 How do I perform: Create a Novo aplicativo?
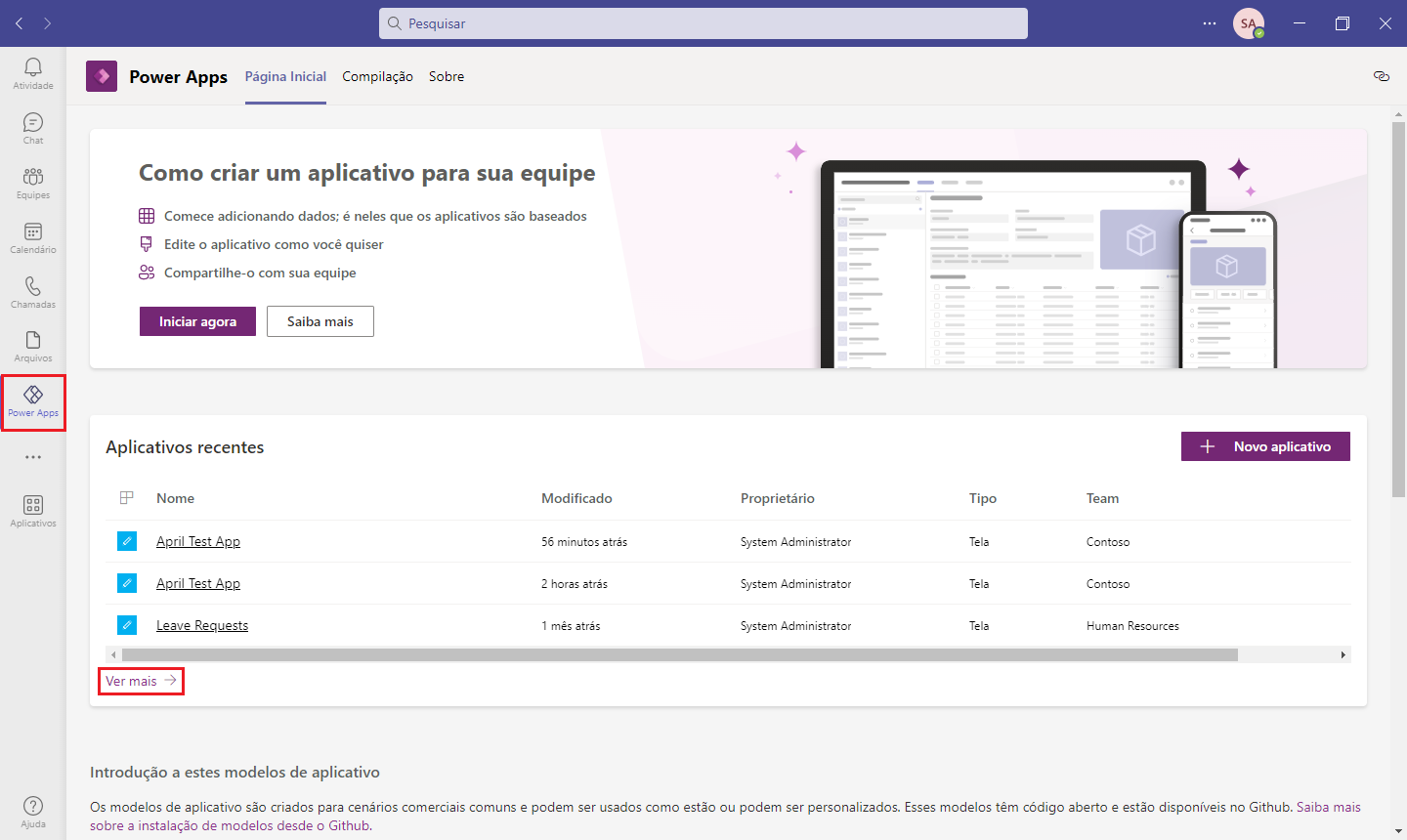(1265, 445)
